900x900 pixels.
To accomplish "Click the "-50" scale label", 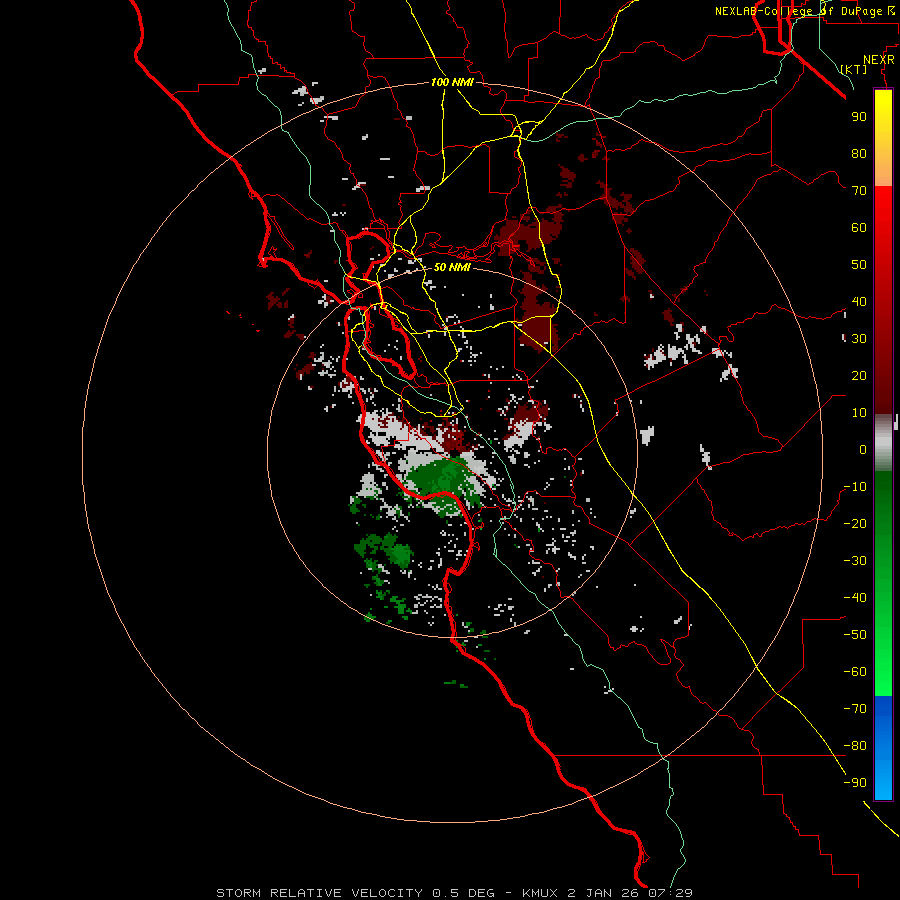I will [x=855, y=635].
